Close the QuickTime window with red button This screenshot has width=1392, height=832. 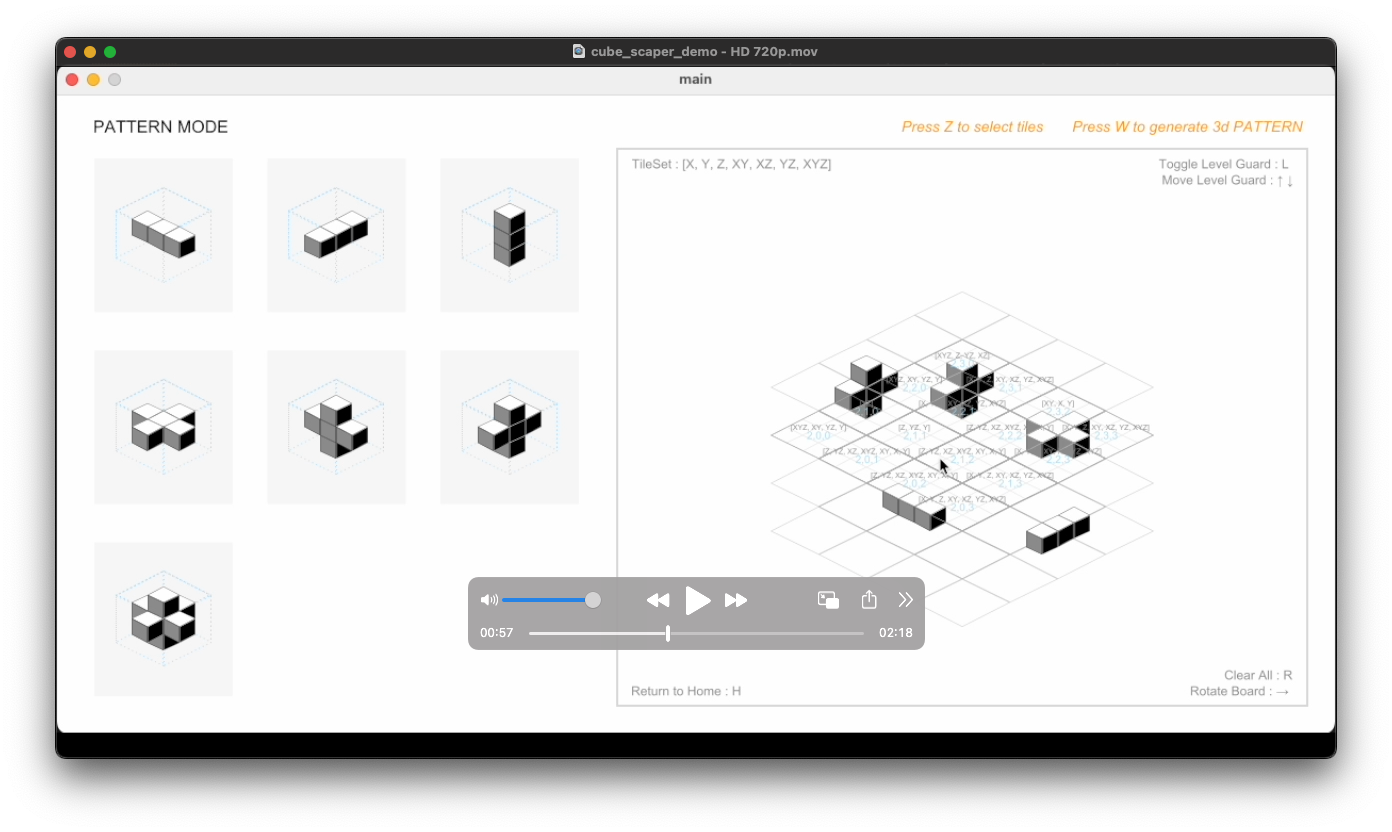coord(70,51)
